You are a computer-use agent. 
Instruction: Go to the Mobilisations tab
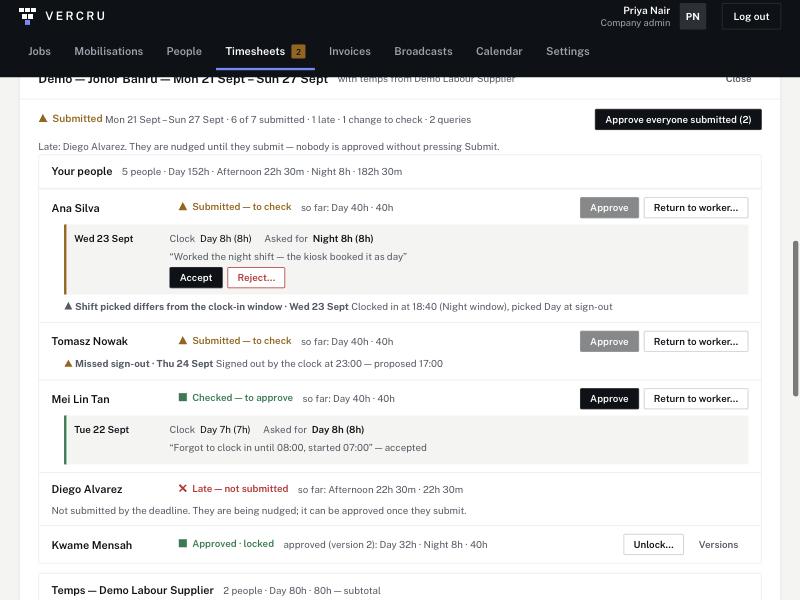pos(109,51)
